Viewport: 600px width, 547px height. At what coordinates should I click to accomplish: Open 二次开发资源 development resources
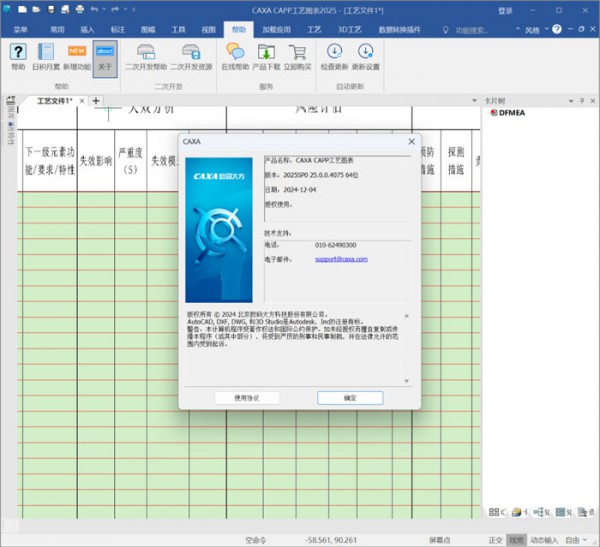(191, 57)
